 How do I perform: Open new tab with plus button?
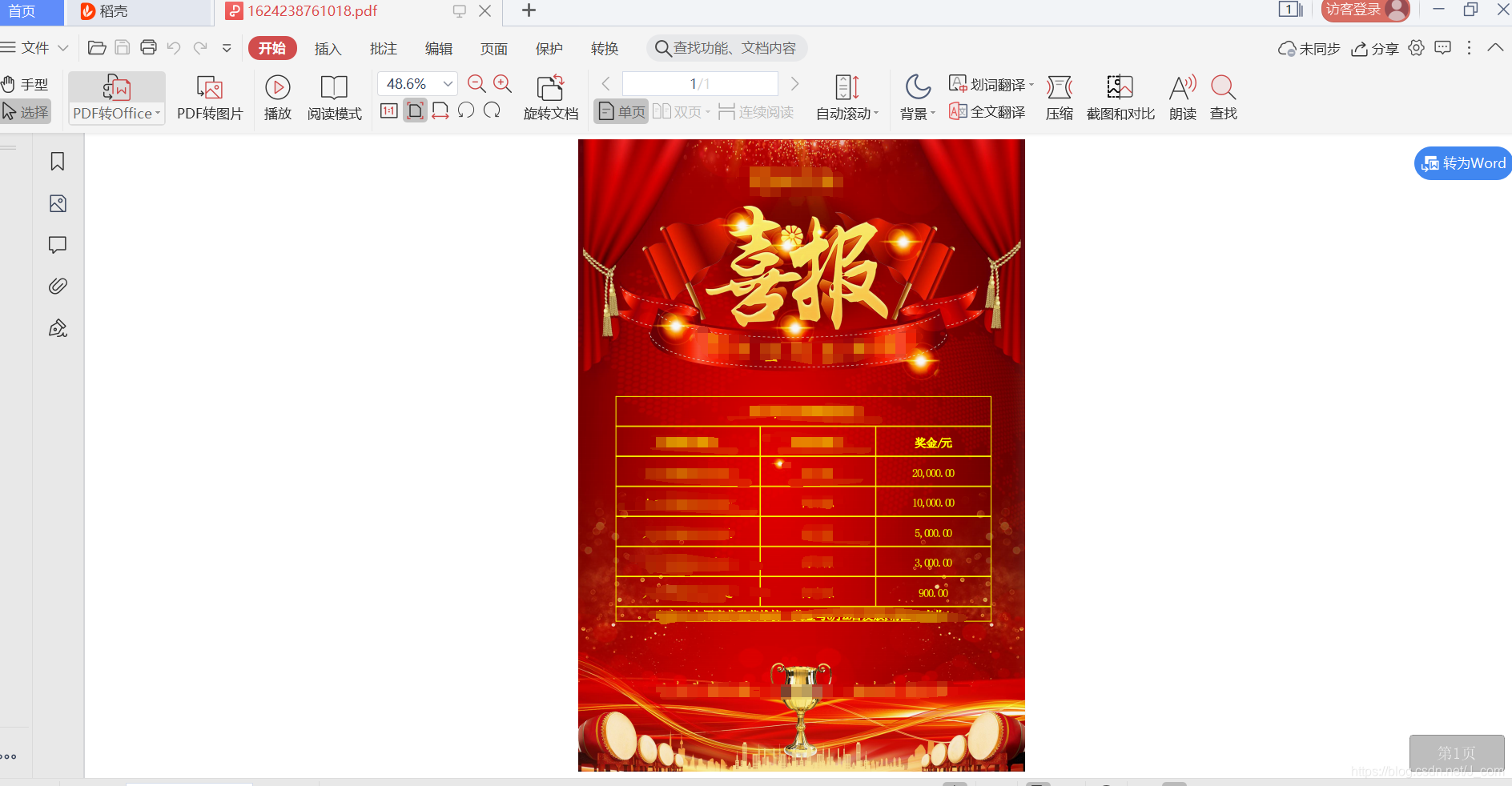529,10
